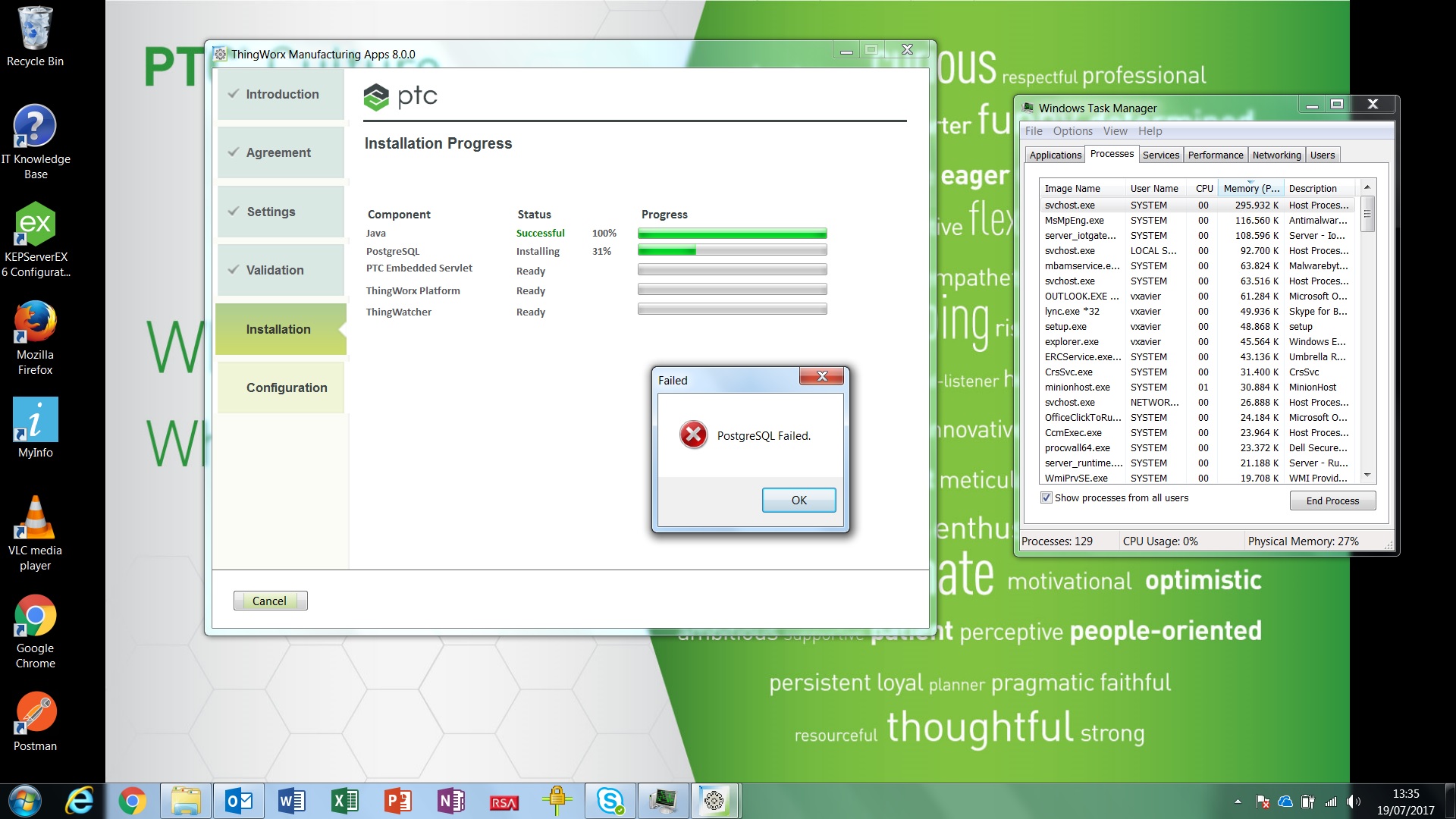Open the Windows Start menu
The height and width of the screenshot is (819, 1456).
pos(25,801)
